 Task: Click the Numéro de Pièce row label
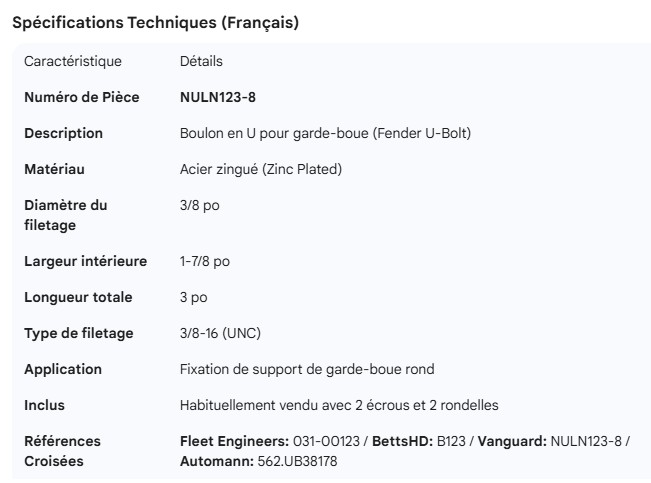[82, 97]
